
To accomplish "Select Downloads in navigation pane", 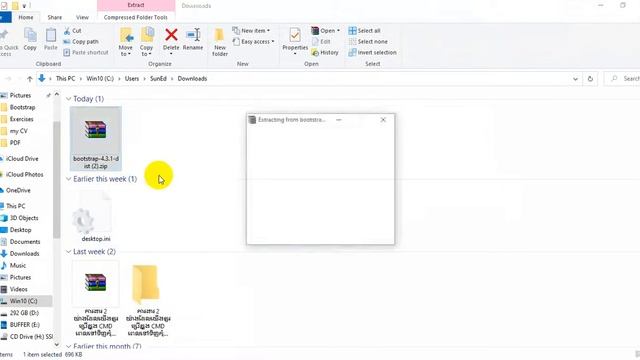I will [x=20, y=254].
